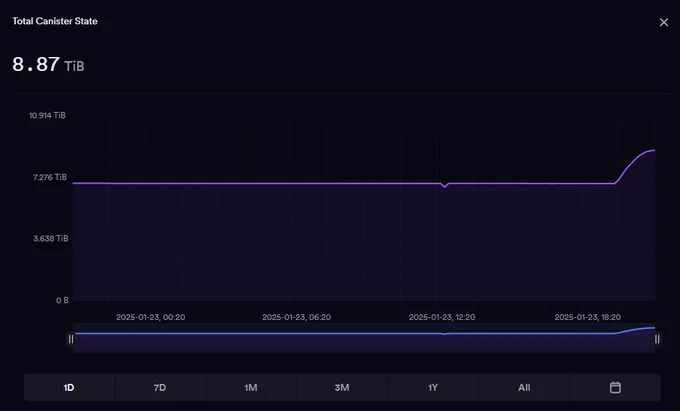
Task: Click the 3.638 TiB axis label
Action: click(x=51, y=238)
